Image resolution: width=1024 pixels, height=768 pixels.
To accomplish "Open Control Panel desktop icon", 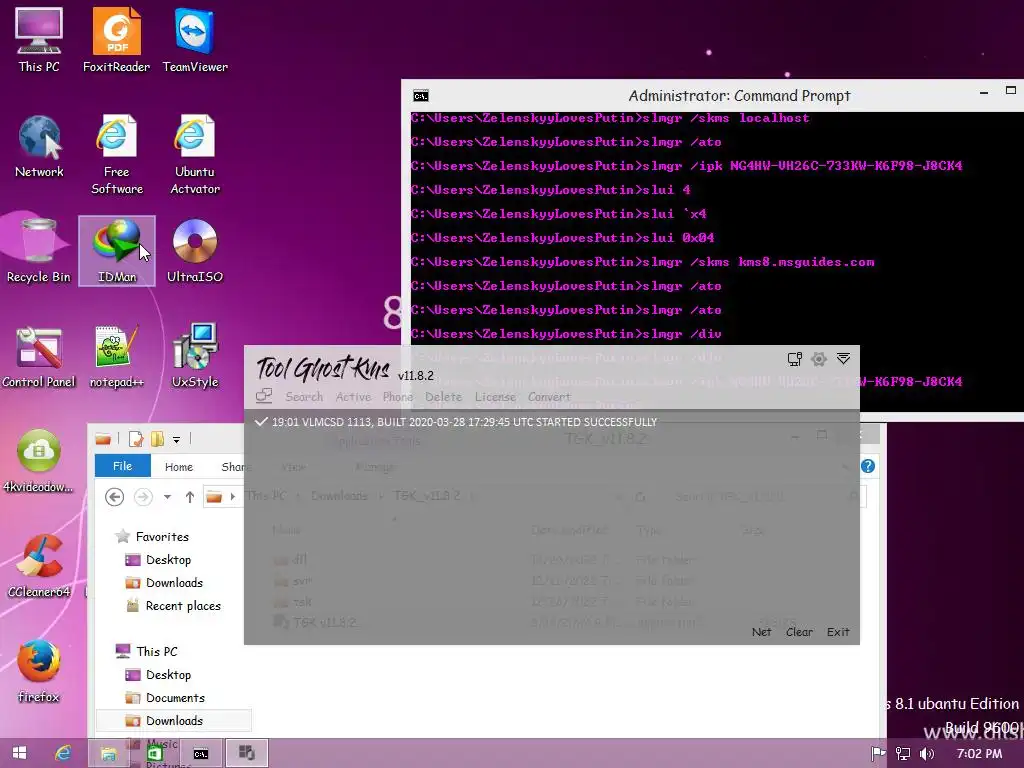I will pyautogui.click(x=39, y=357).
